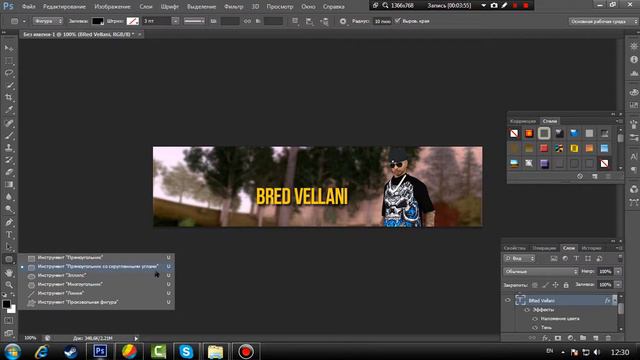640x360 pixels.
Task: Select the Brush tool
Action: pos(9,135)
